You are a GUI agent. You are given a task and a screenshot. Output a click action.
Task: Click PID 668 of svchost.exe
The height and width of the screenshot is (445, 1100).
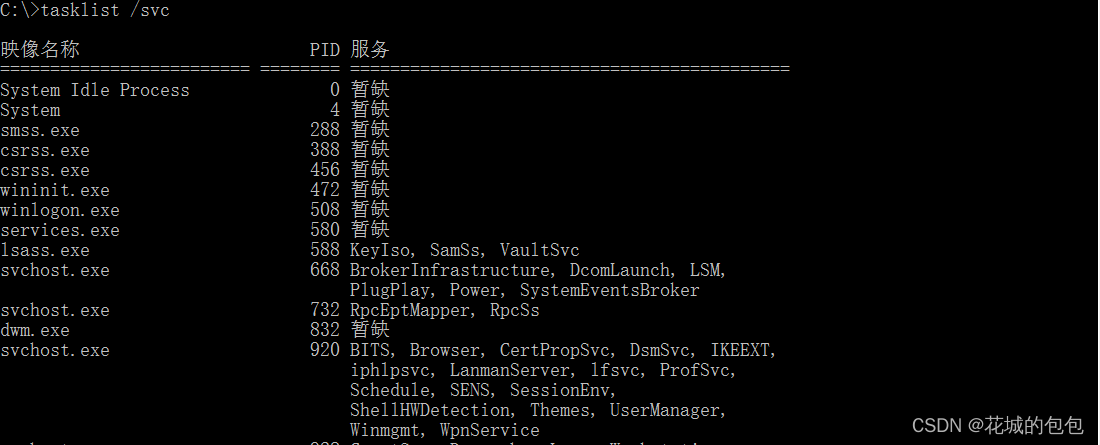tap(325, 270)
